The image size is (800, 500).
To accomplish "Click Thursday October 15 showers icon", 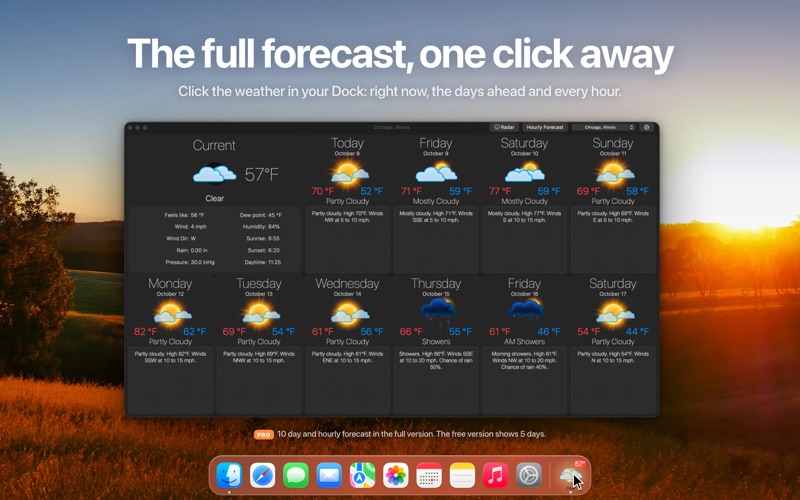I will pos(437,313).
